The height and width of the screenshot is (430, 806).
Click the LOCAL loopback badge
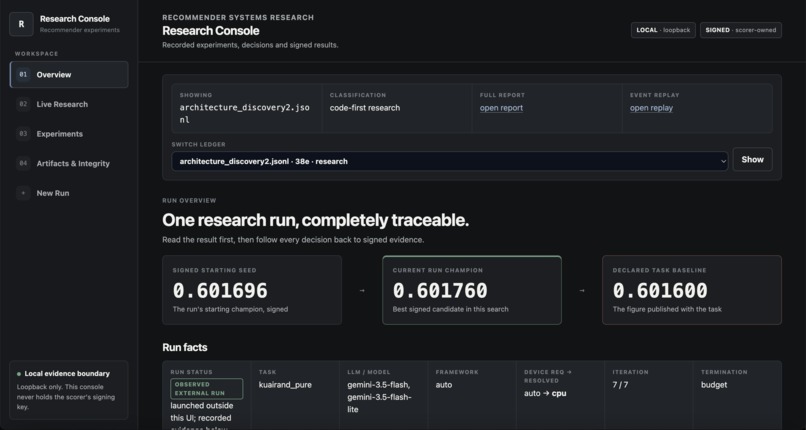pyautogui.click(x=663, y=30)
